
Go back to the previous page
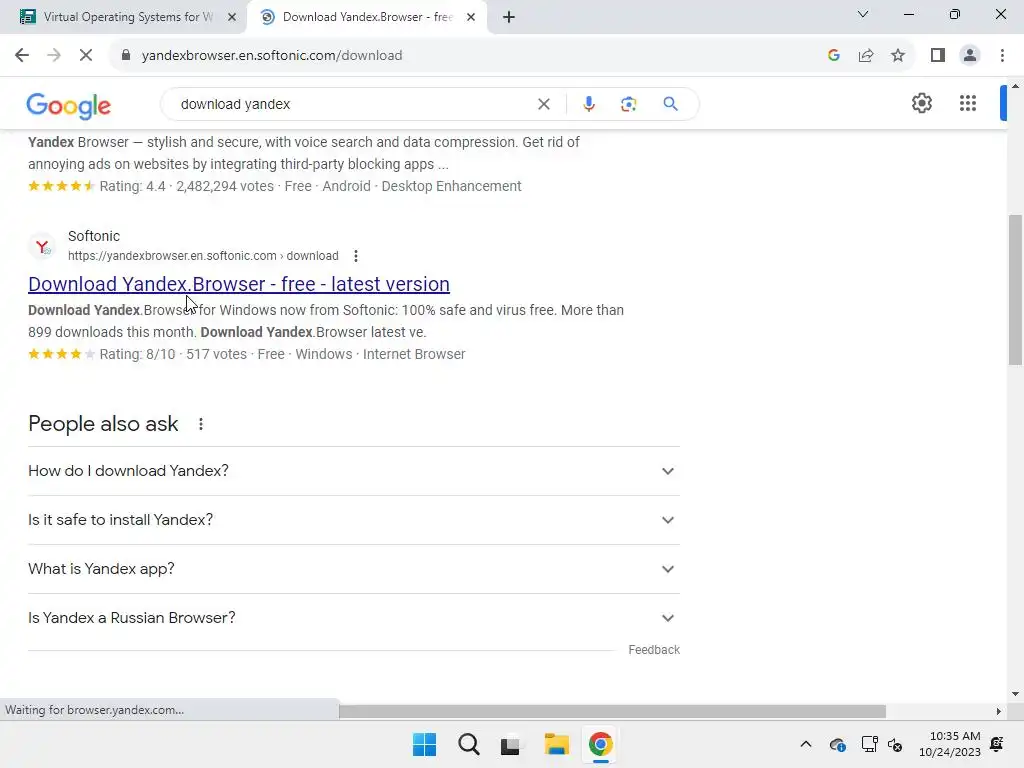coord(22,56)
